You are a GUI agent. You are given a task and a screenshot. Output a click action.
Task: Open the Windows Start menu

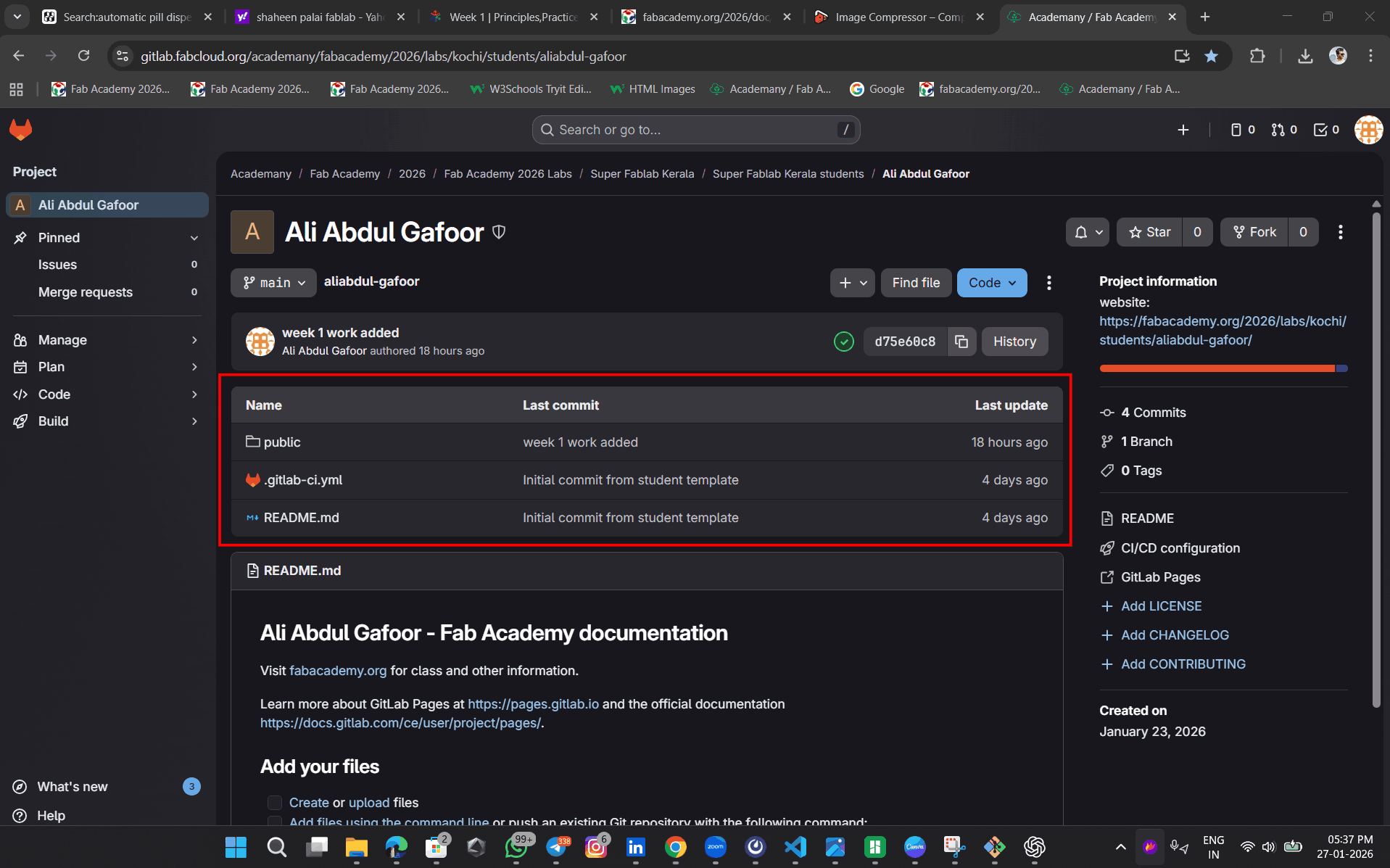click(236, 846)
